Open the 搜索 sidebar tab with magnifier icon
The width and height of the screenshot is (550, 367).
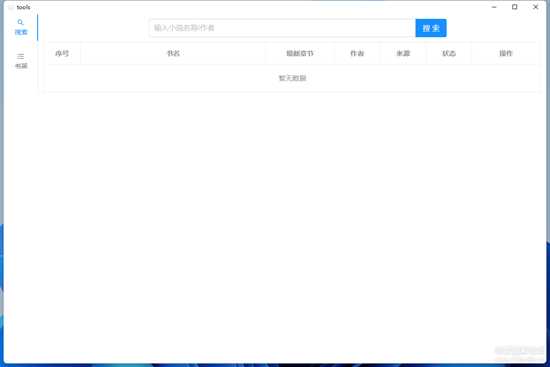21,27
